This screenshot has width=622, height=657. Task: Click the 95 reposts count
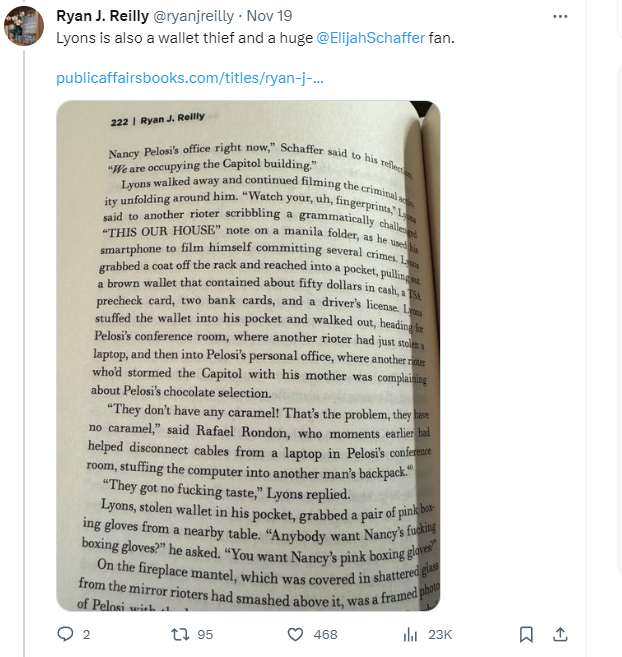pos(205,634)
